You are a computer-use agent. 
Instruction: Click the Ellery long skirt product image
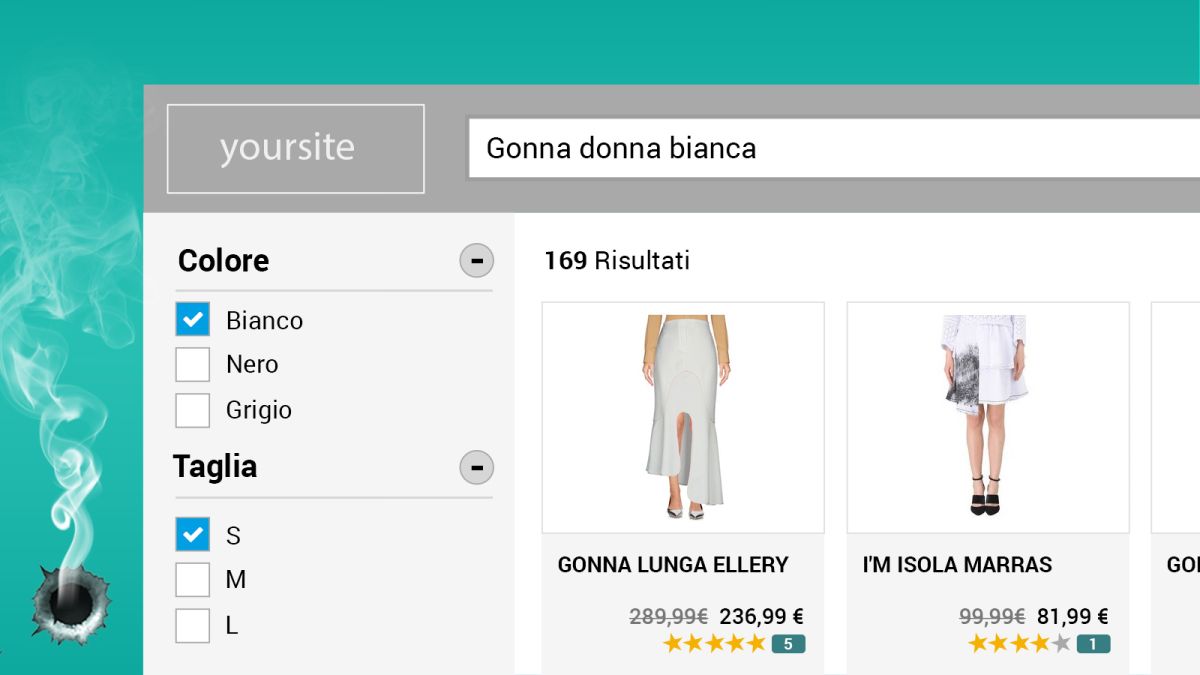pos(683,417)
